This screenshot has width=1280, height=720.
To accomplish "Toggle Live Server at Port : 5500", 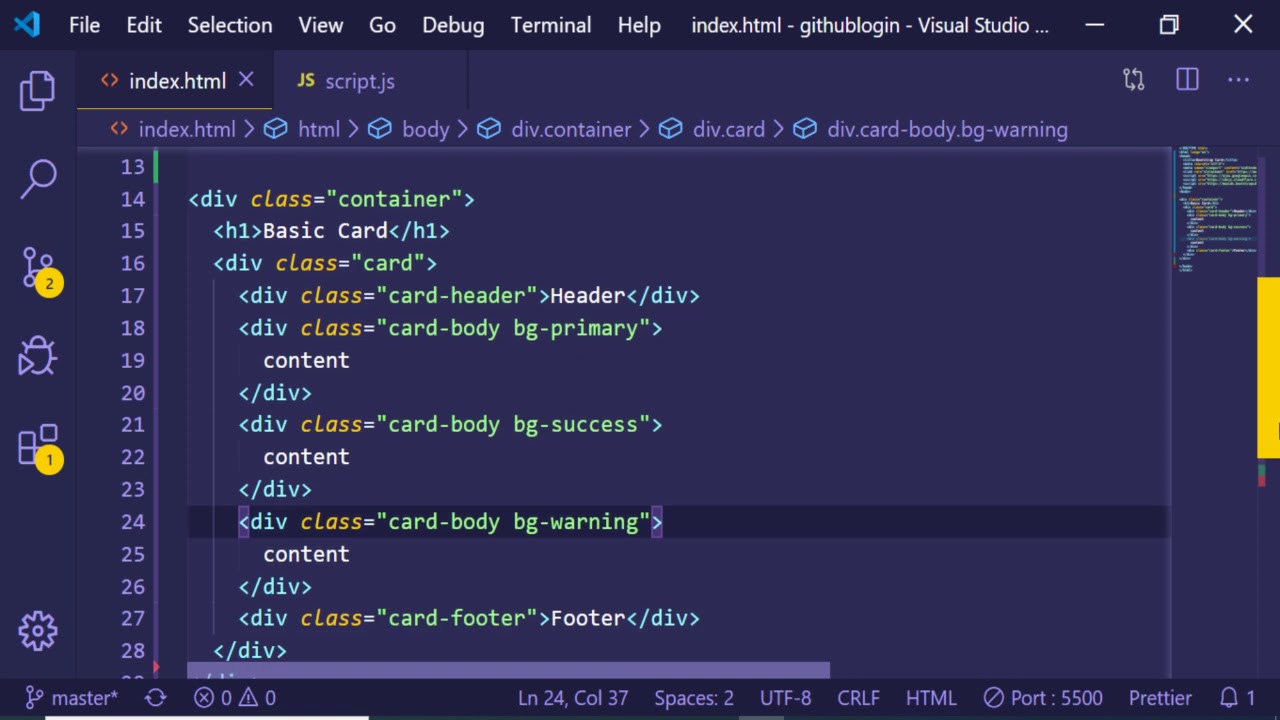I will (1042, 698).
